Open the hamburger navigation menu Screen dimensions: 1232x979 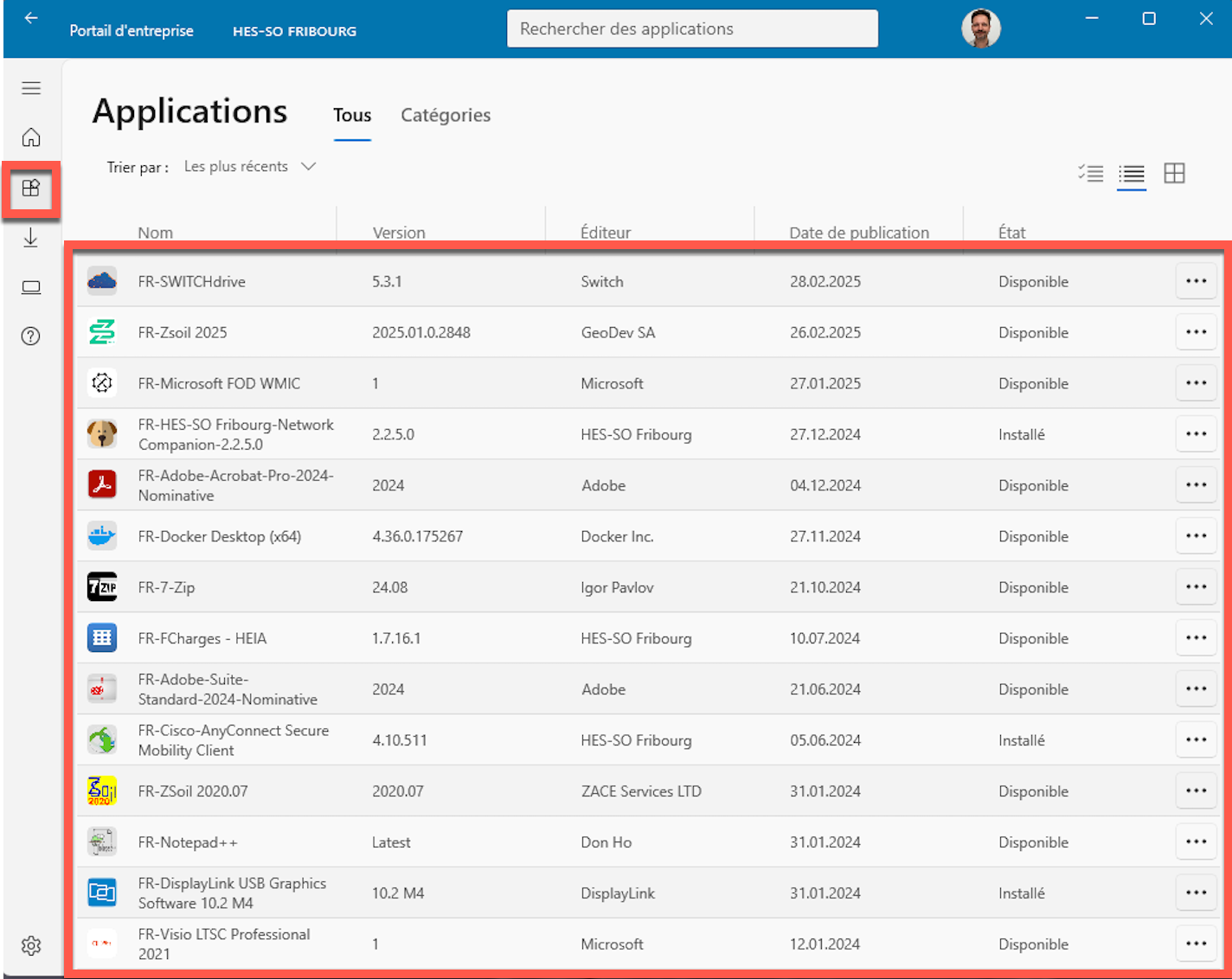coord(31,88)
